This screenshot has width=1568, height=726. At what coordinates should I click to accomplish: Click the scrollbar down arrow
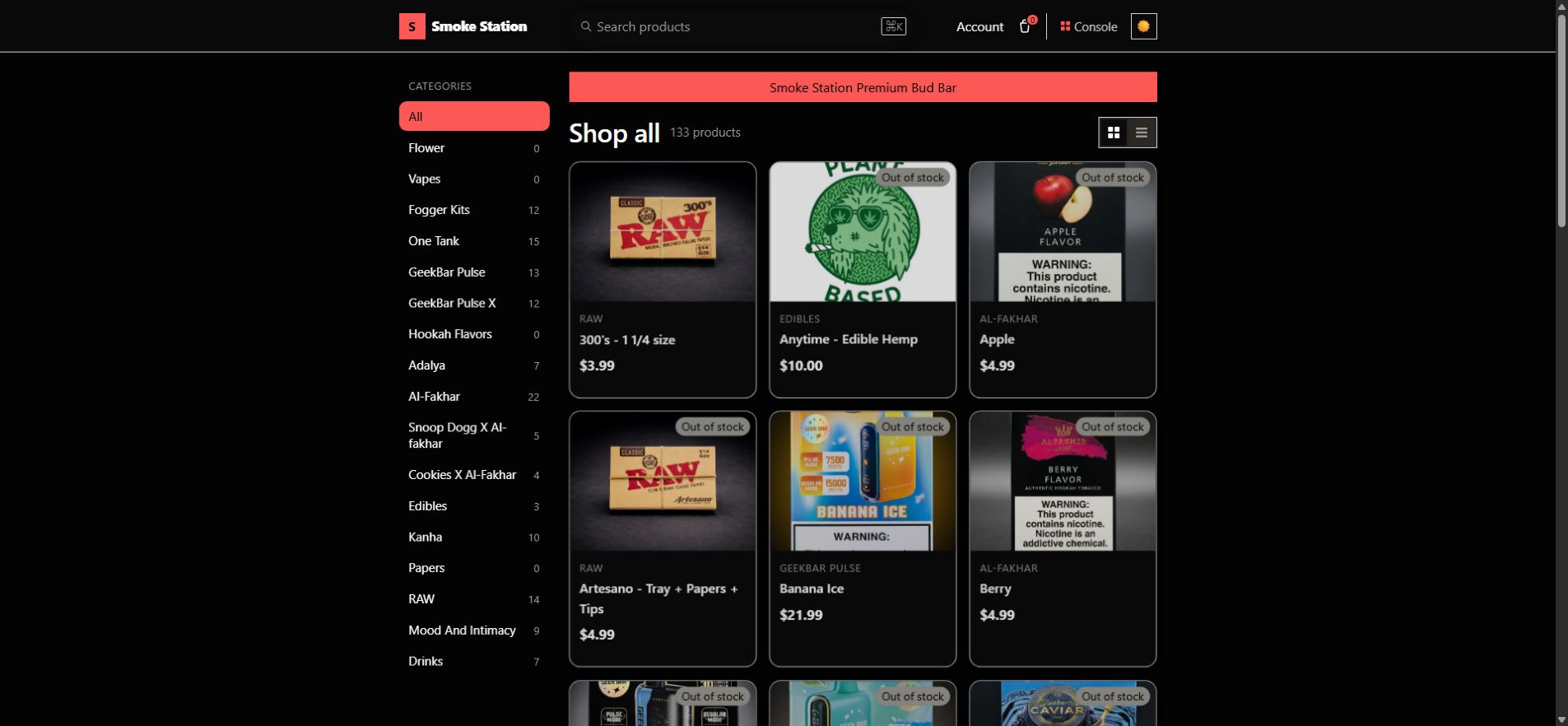point(1561,719)
